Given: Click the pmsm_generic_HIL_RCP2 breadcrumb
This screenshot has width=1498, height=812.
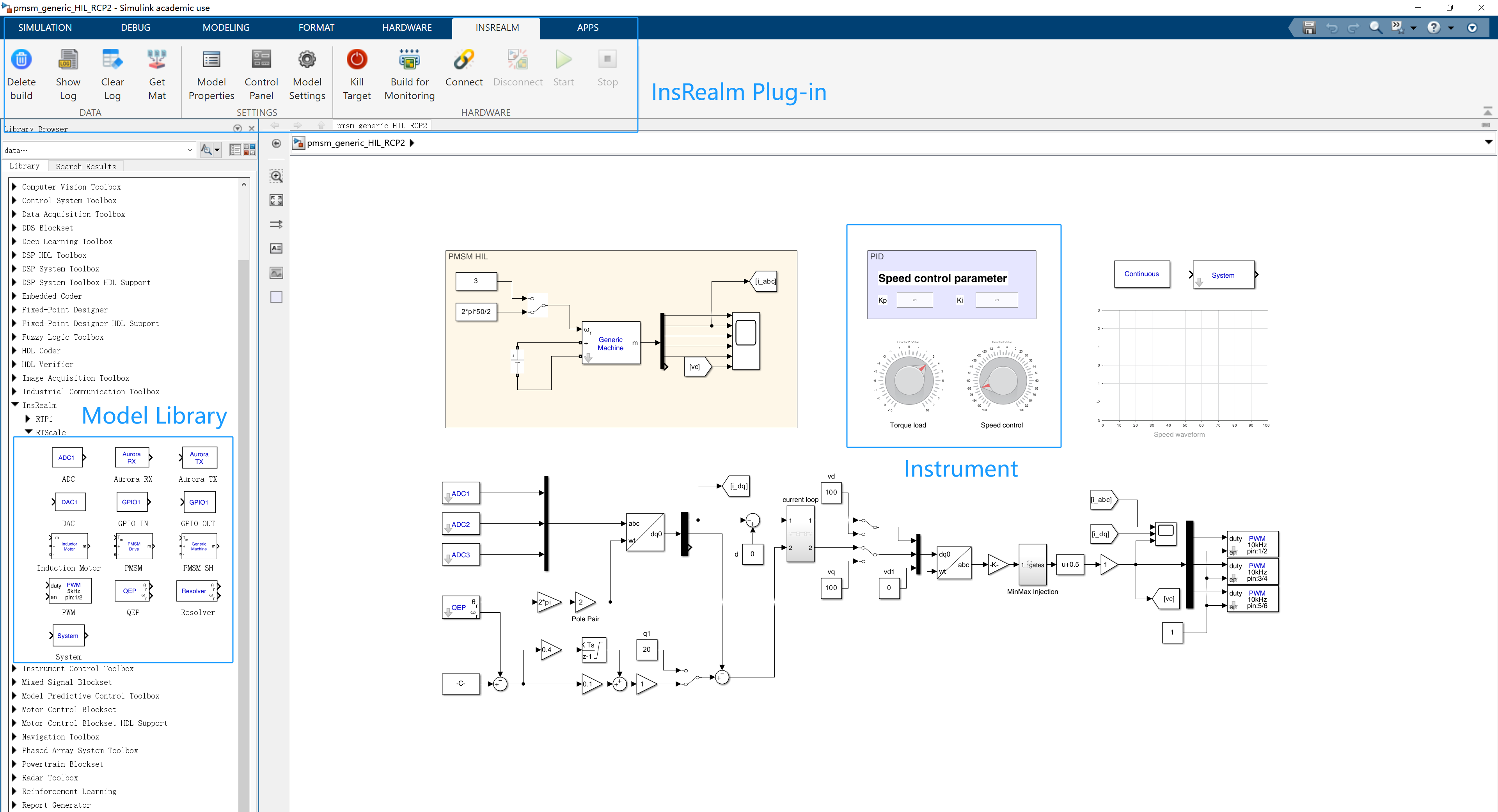Looking at the screenshot, I should pyautogui.click(x=356, y=143).
